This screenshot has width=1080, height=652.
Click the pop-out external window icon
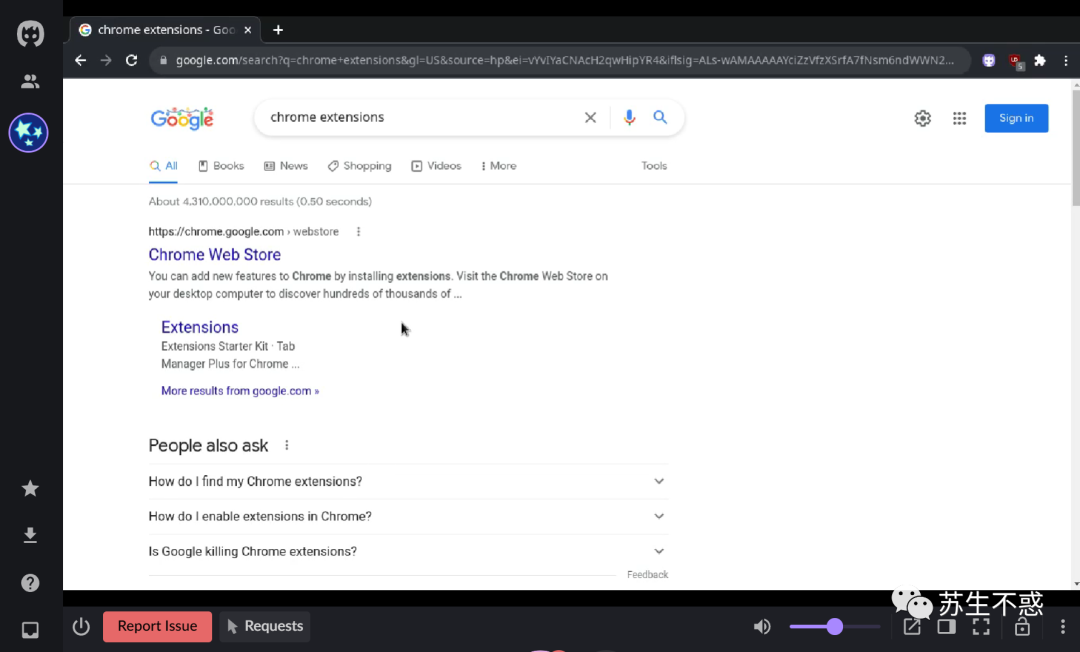click(x=912, y=627)
